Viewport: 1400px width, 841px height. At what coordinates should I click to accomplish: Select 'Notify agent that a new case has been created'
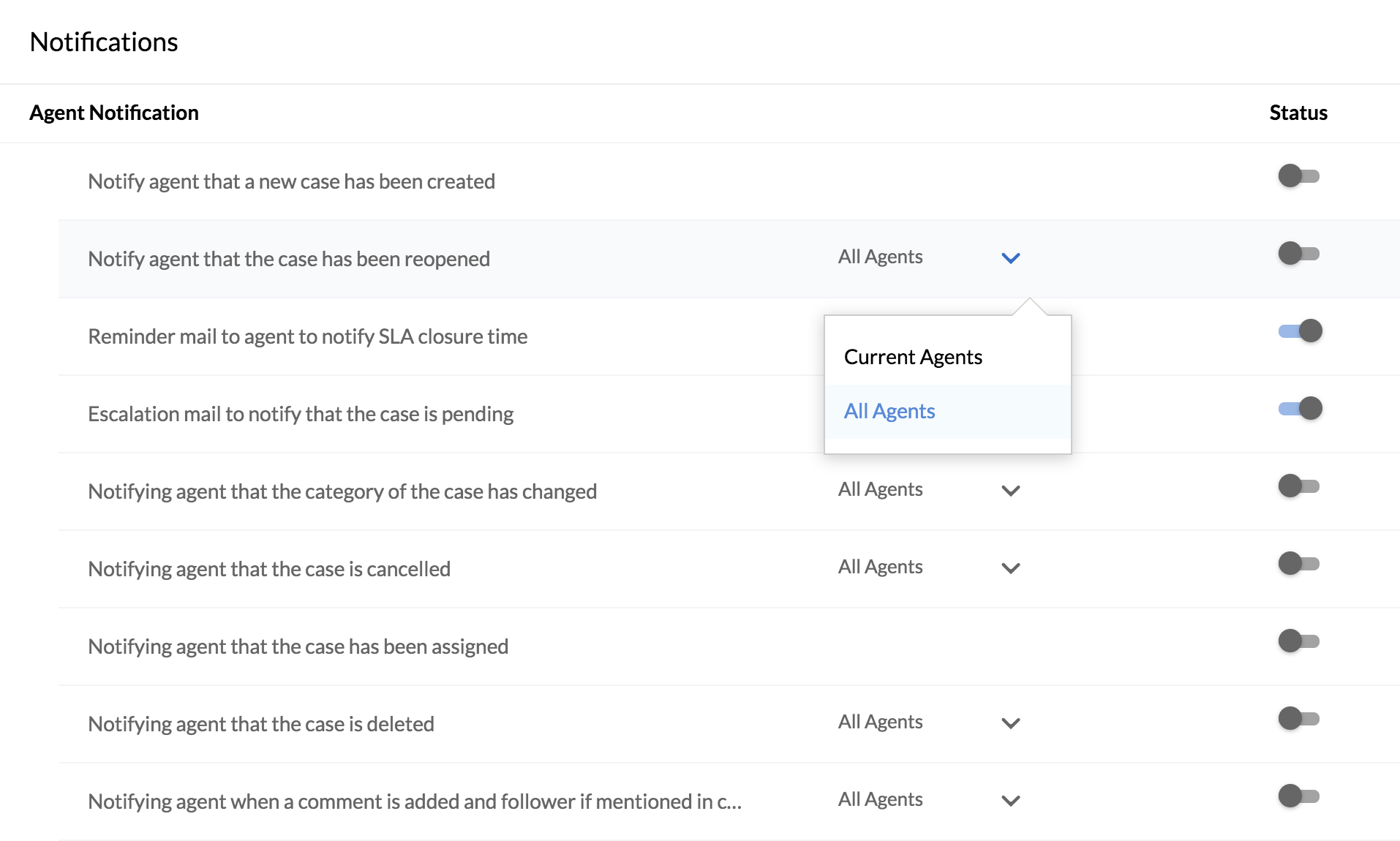point(292,181)
